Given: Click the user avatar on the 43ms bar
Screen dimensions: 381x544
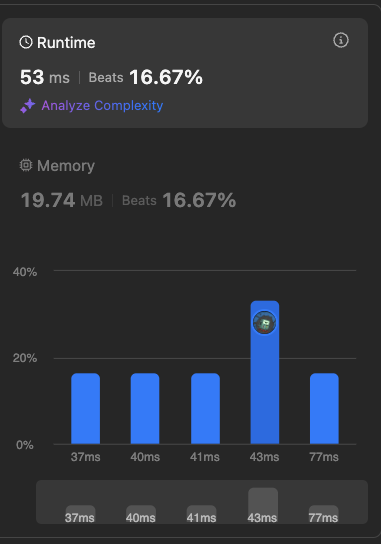Looking at the screenshot, I should point(265,323).
